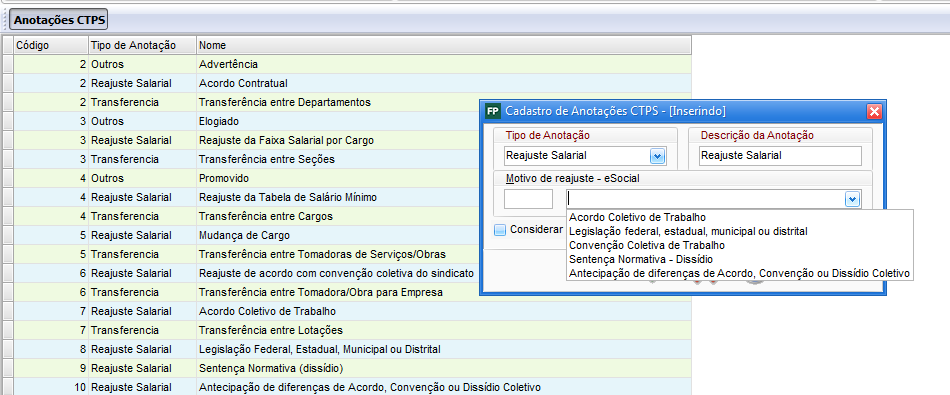Sort by the Código column header
Image resolution: width=950 pixels, height=395 pixels.
(51, 45)
